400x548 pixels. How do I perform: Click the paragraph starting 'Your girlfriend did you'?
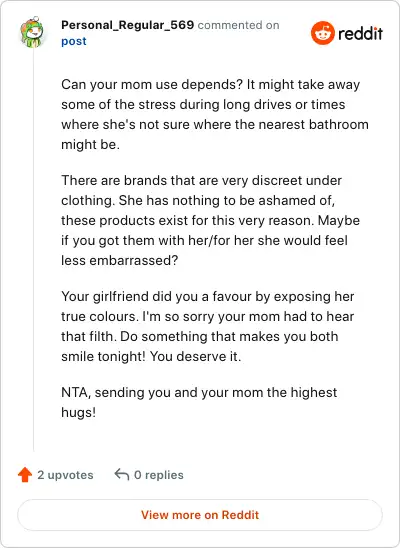coord(208,326)
